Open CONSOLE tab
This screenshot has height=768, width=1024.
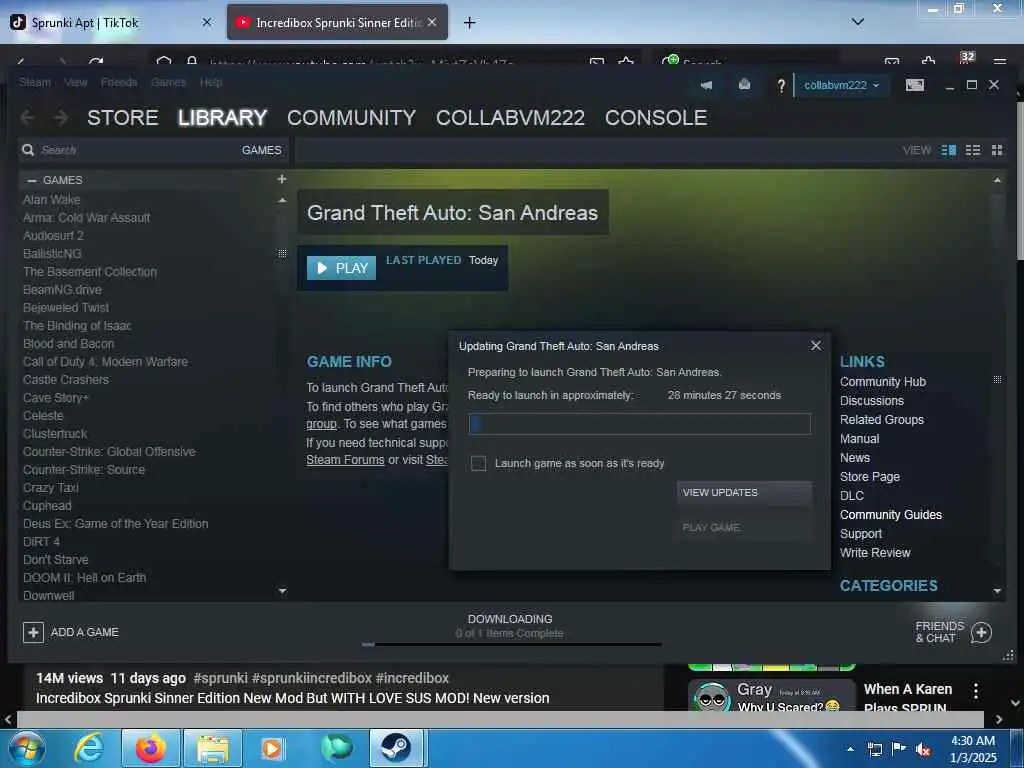click(x=656, y=118)
